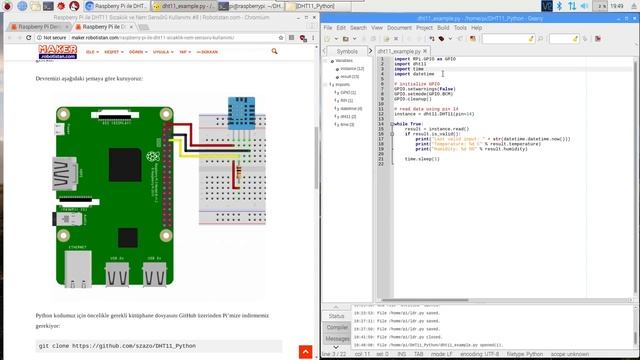This screenshot has width=640, height=360.
Task: Select the Status tab in message panel
Action: coord(336,316)
